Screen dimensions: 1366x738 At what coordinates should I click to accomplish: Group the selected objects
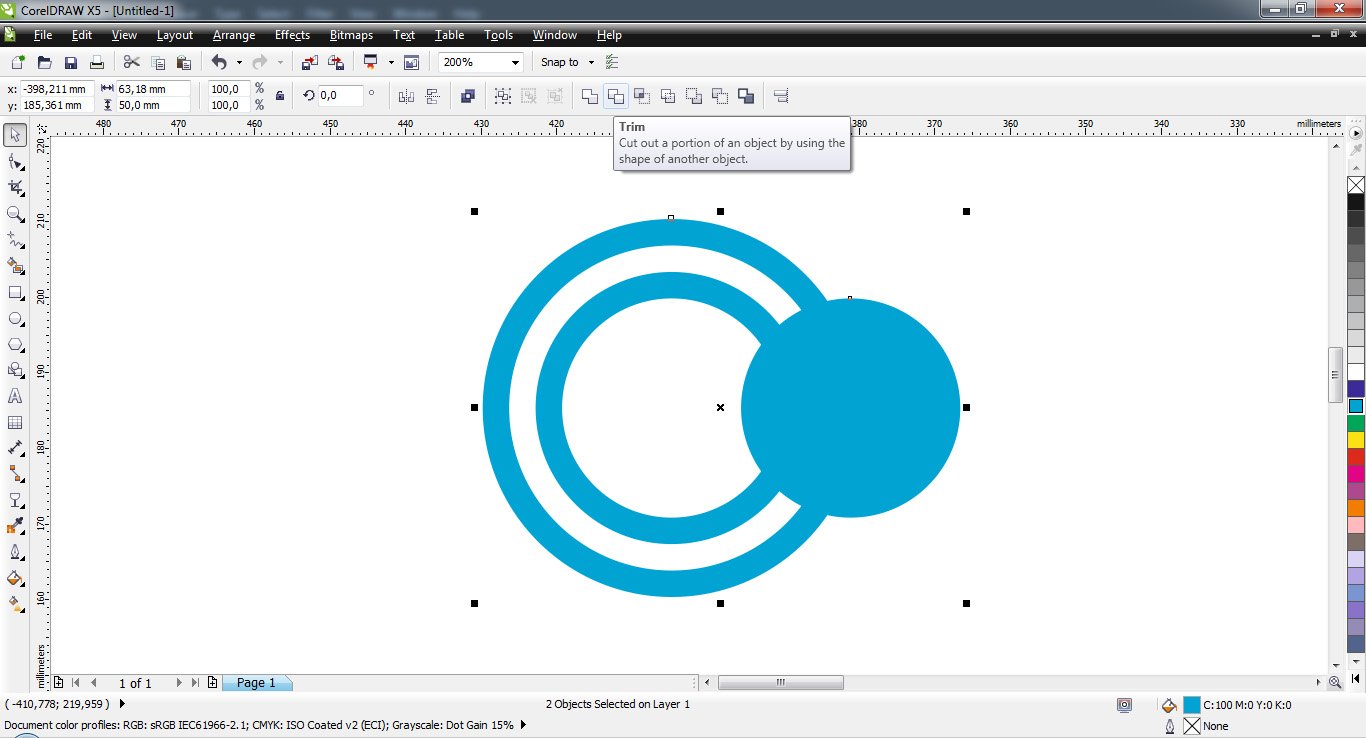pos(502,96)
